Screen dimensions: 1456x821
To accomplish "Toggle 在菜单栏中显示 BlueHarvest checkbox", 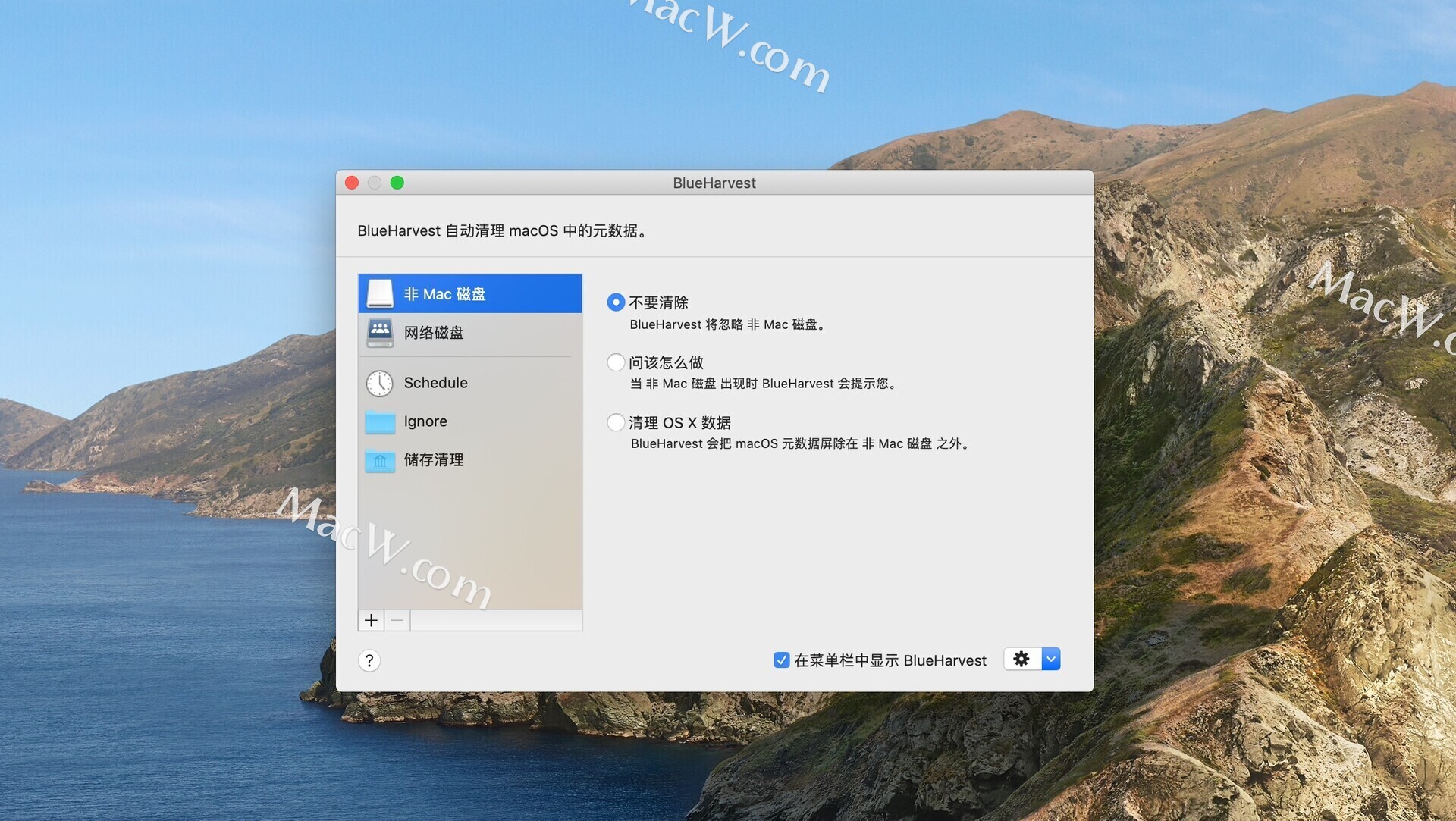I will 781,660.
